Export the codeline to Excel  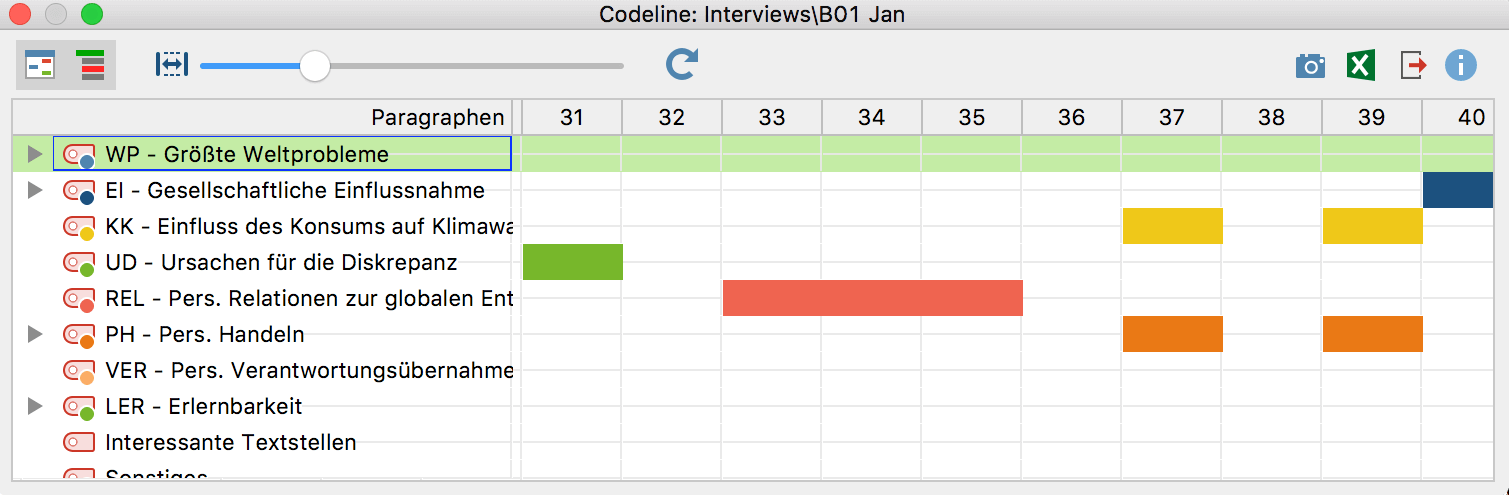tap(1360, 67)
